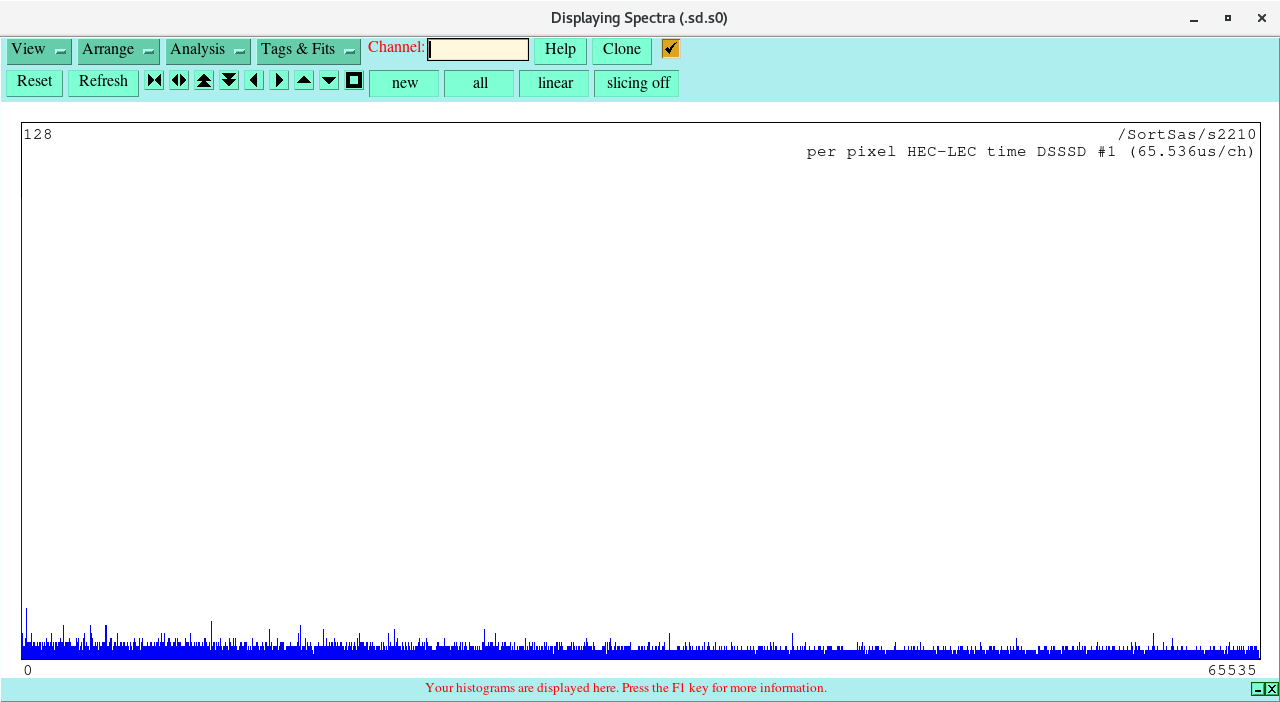Close the Displaying Spectra window
Image resolution: width=1280 pixels, height=702 pixels.
(x=1261, y=18)
